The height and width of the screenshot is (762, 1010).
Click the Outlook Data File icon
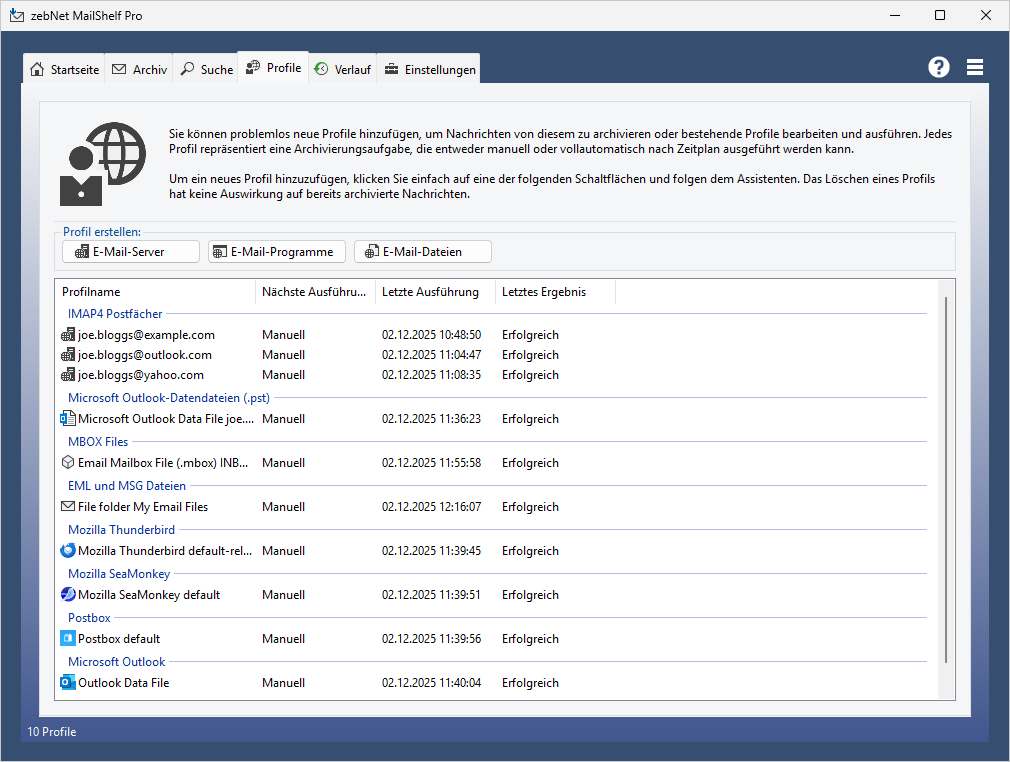point(68,683)
